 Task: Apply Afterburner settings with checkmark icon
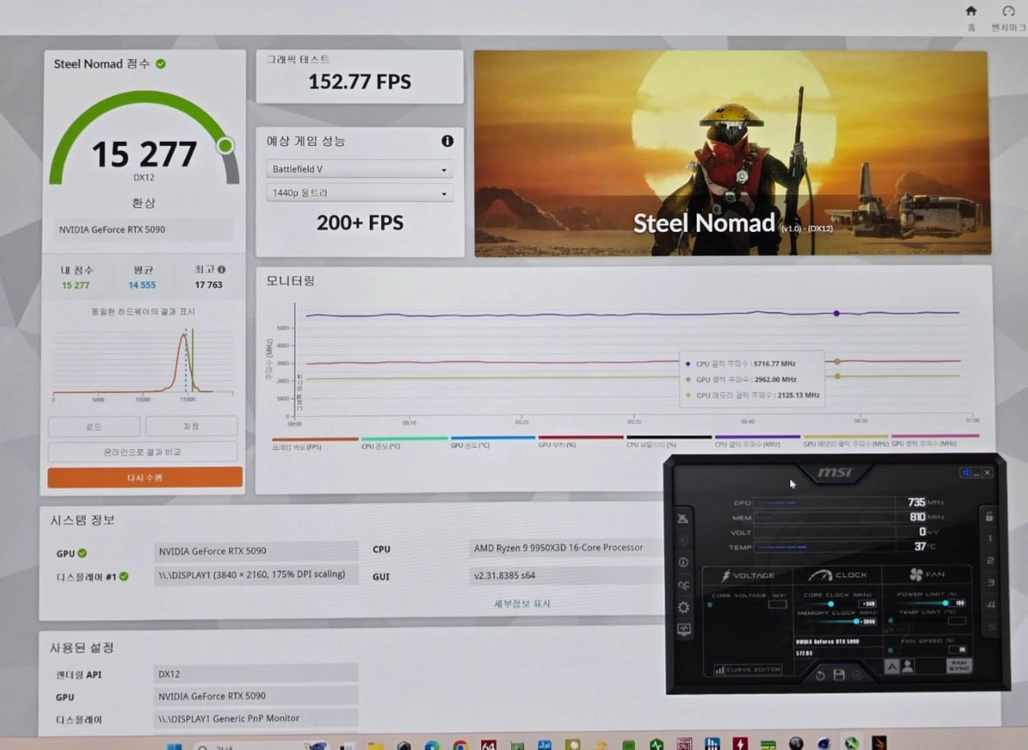857,675
